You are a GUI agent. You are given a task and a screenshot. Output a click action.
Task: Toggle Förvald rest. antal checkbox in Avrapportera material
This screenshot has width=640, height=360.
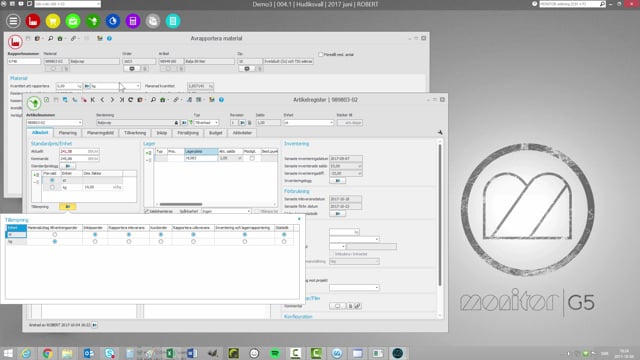click(x=321, y=54)
